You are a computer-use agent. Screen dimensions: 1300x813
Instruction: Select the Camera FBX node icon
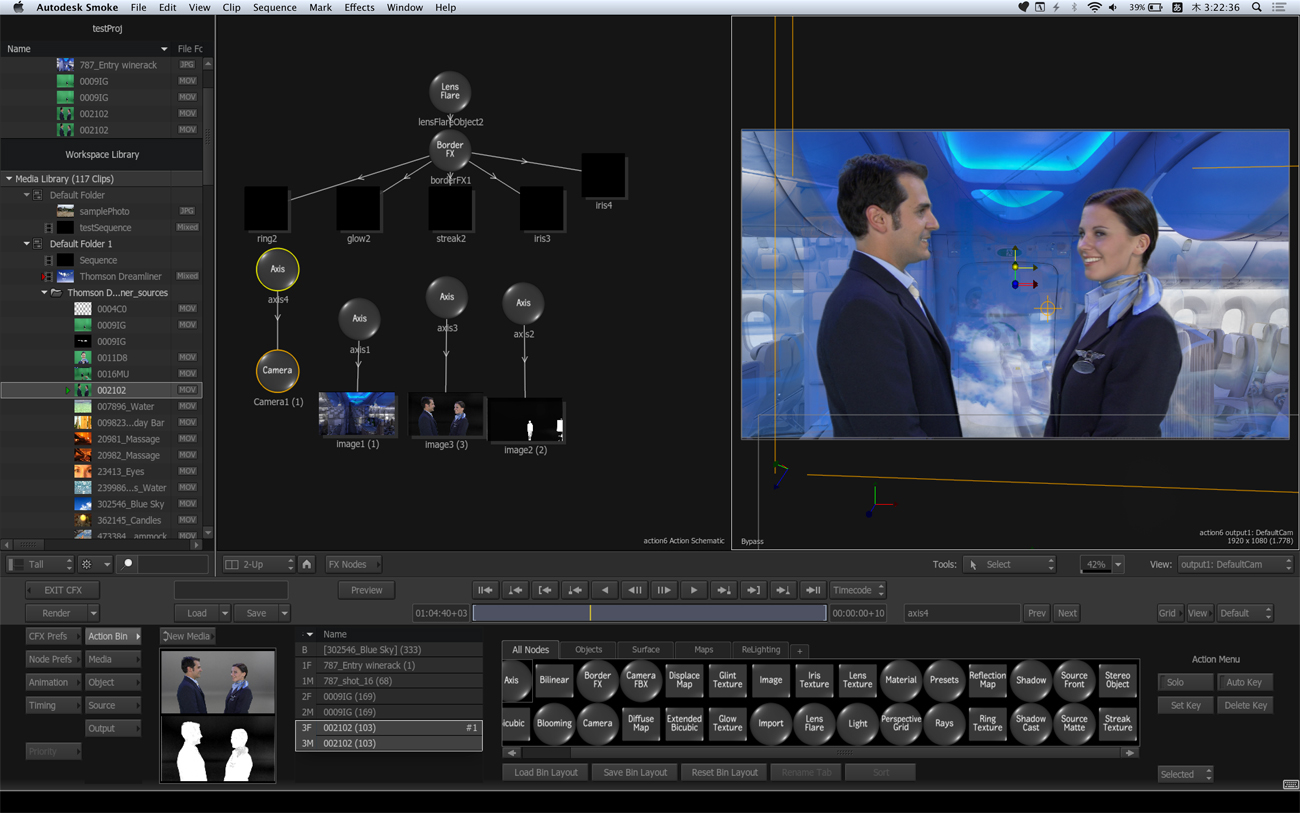(641, 680)
